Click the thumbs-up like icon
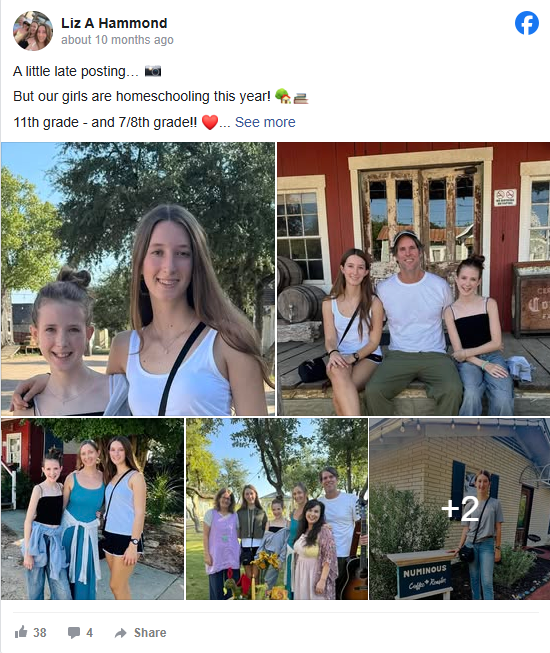Screen dimensions: 550x653 click(x=21, y=632)
